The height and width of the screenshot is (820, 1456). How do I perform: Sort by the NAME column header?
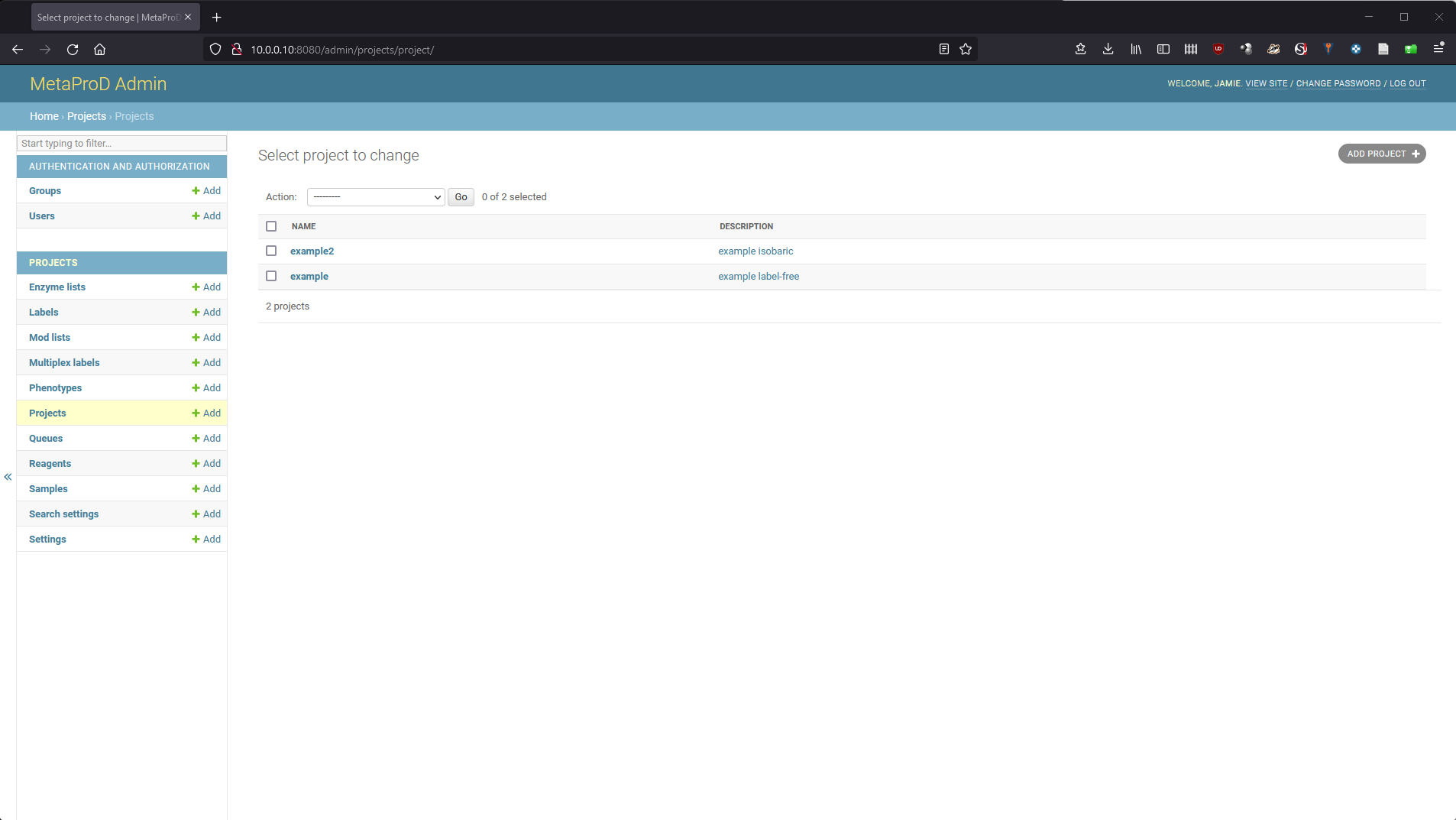pyautogui.click(x=303, y=226)
